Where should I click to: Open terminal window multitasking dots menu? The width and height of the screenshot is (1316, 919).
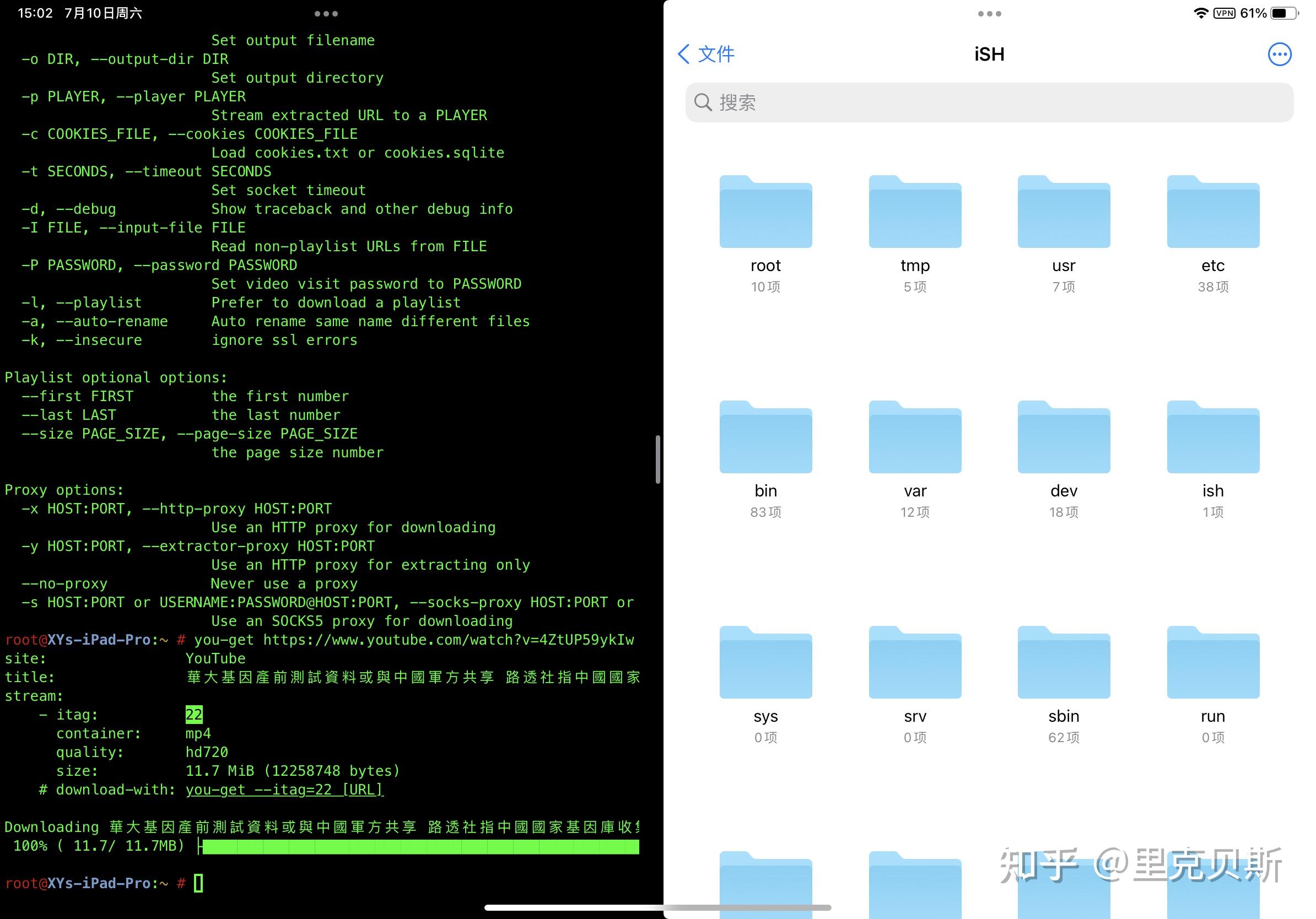[326, 14]
